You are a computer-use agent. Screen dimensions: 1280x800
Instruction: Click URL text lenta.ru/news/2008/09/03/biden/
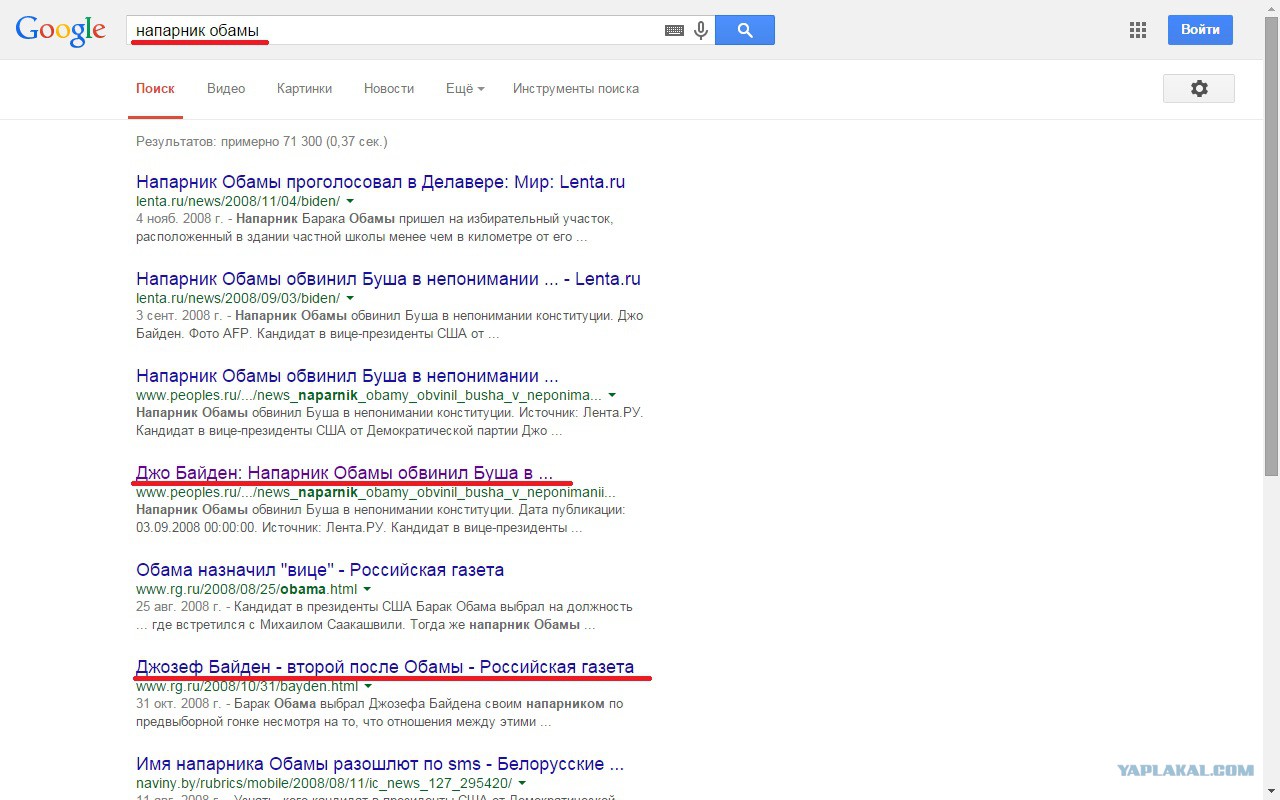tap(238, 298)
